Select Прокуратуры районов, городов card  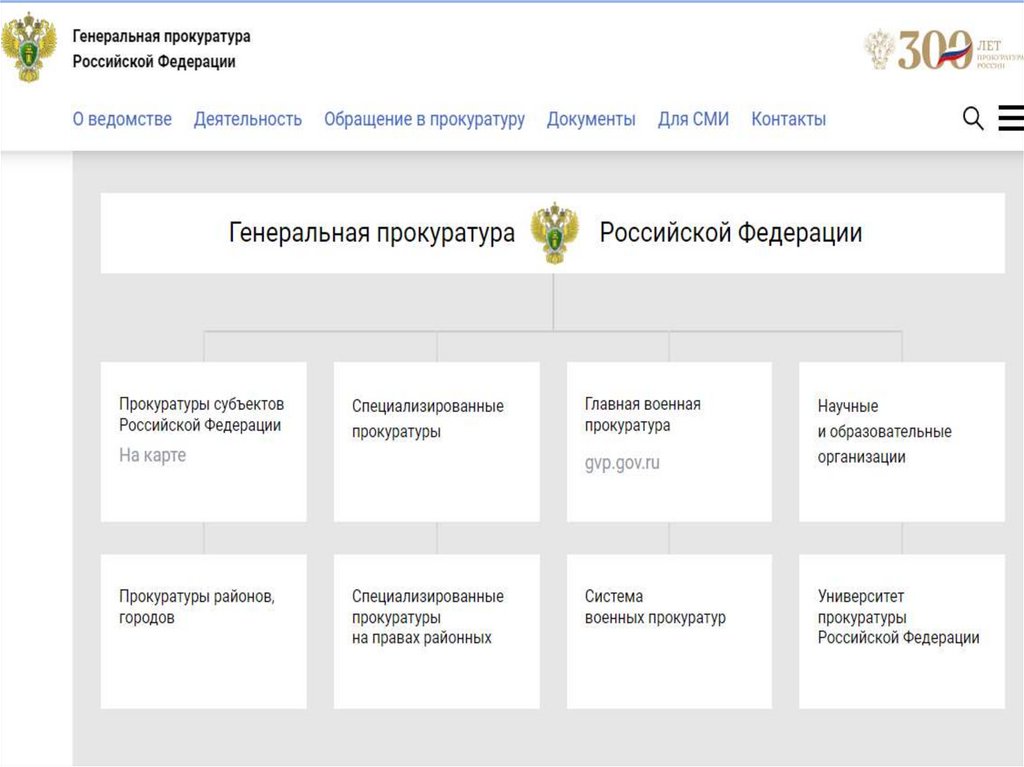[204, 632]
